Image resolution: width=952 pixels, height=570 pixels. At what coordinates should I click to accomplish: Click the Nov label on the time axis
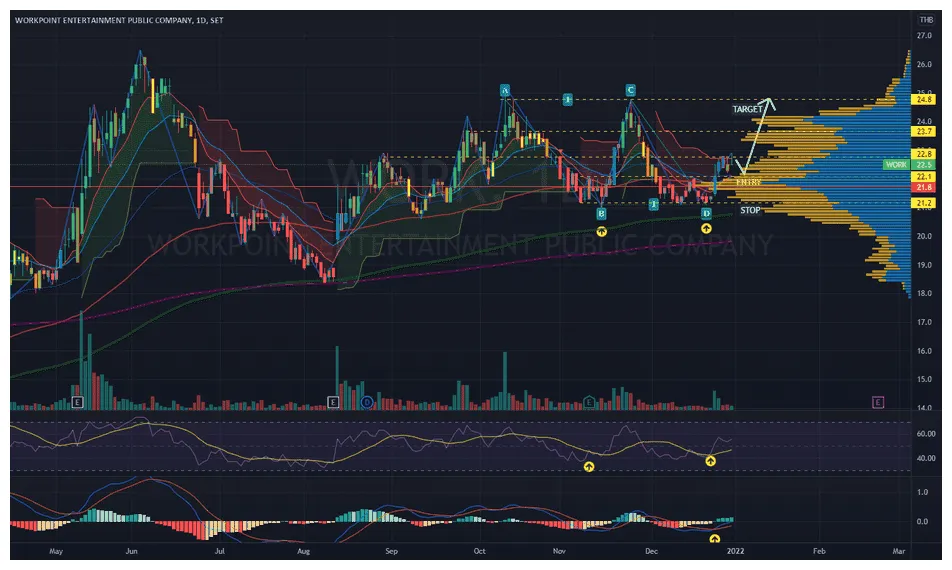click(560, 551)
